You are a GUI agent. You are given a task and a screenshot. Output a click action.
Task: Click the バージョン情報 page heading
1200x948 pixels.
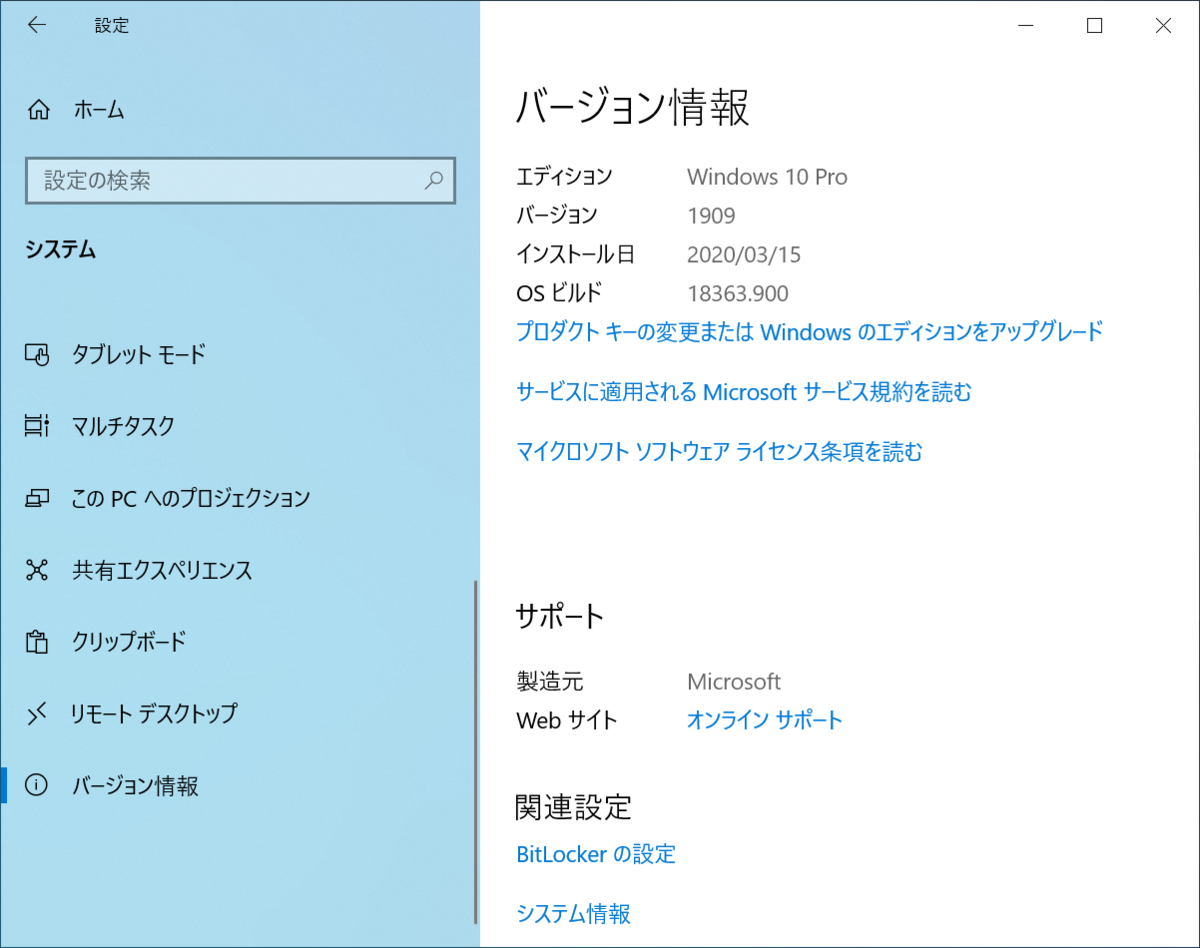[x=632, y=108]
